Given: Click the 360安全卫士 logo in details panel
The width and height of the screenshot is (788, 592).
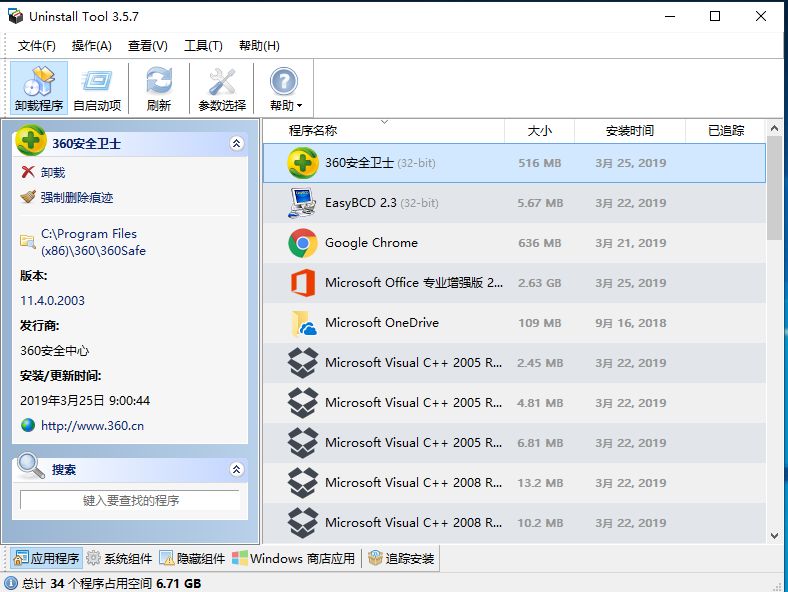Looking at the screenshot, I should (x=31, y=140).
